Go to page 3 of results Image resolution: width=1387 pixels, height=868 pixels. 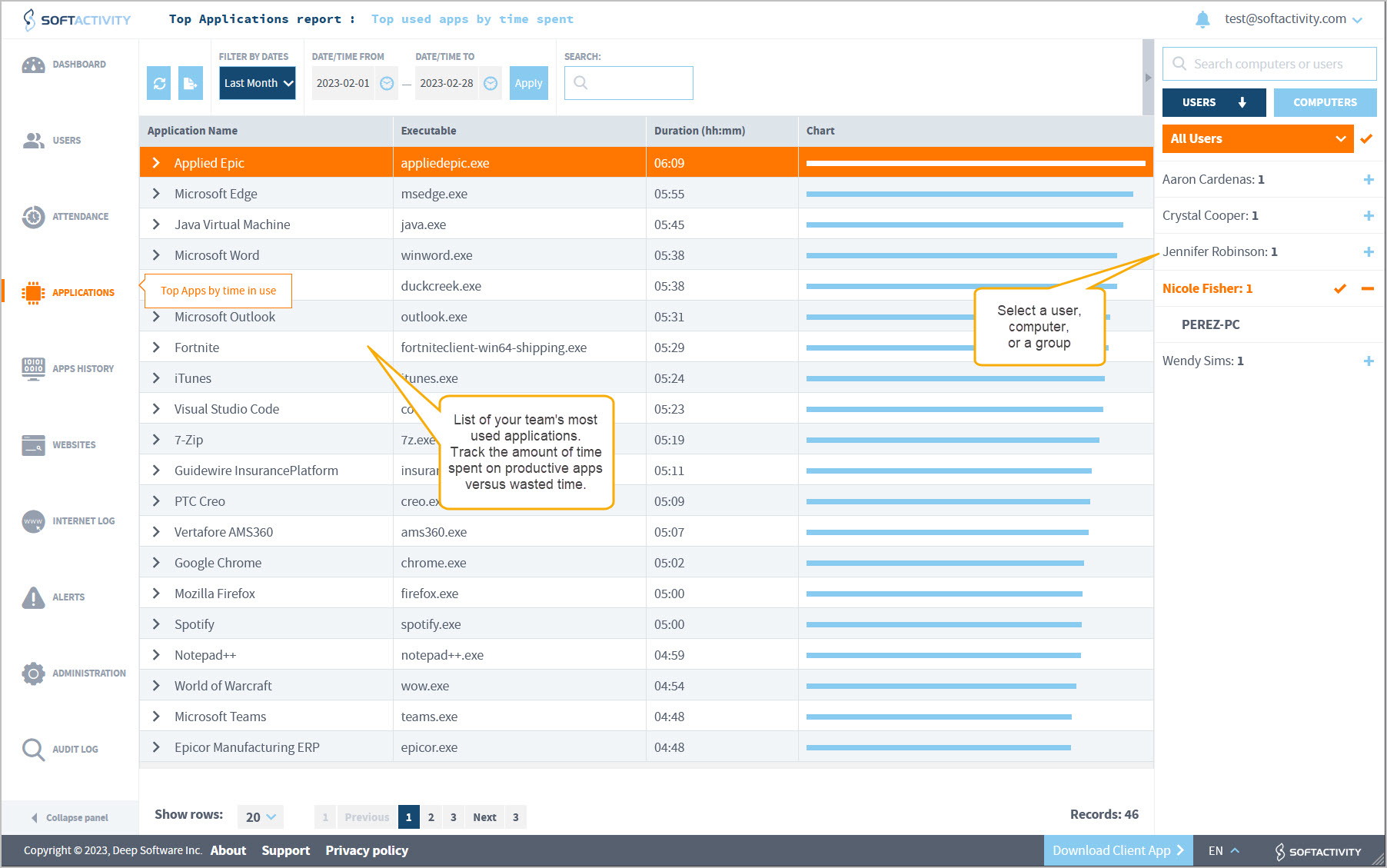tap(454, 817)
